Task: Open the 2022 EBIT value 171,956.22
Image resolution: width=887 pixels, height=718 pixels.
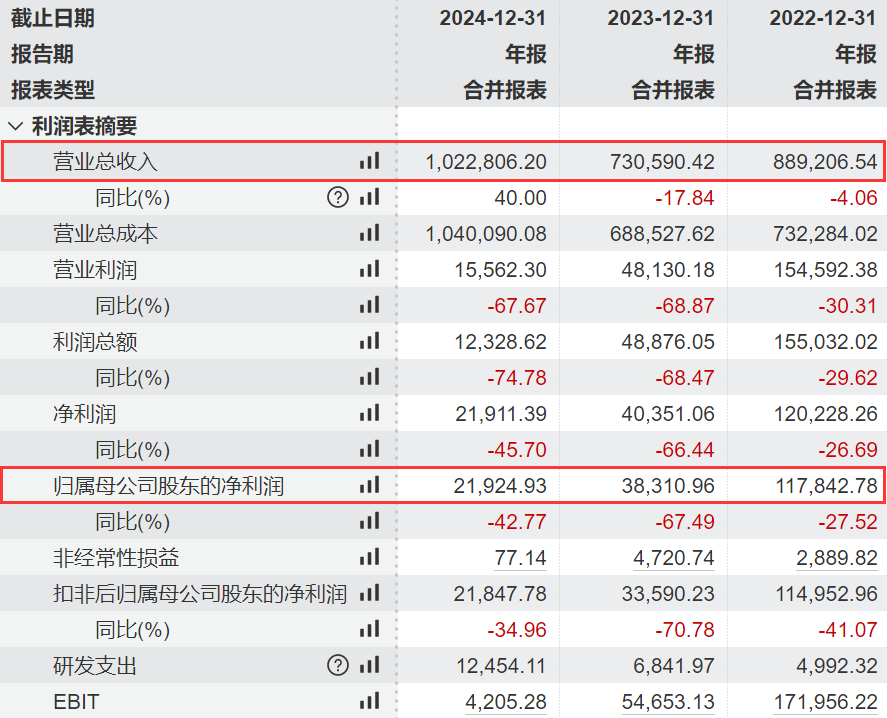Action: click(x=825, y=702)
